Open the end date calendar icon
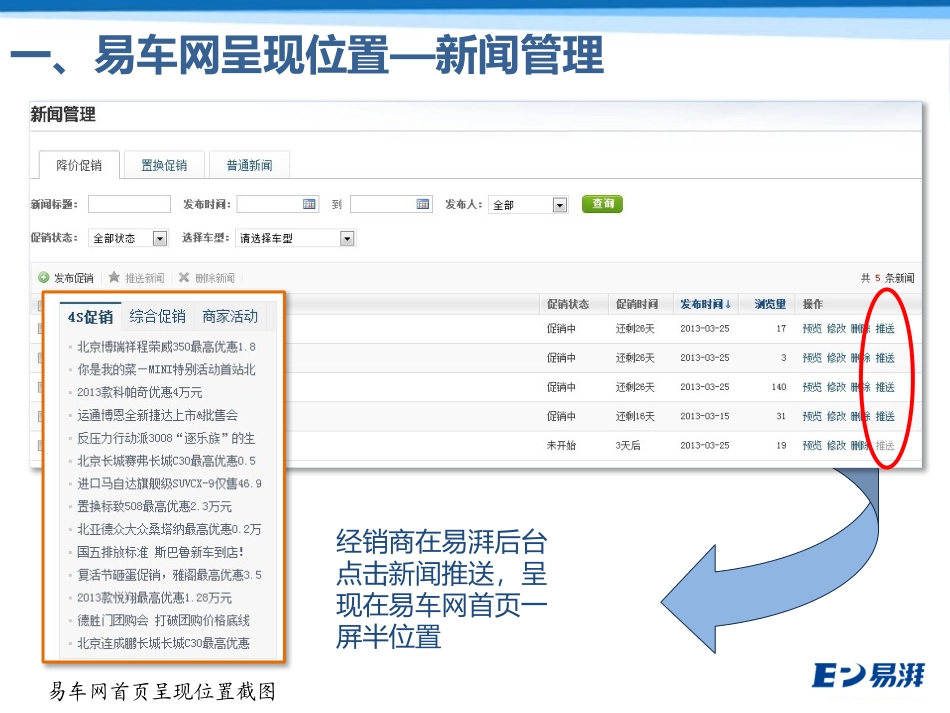Viewport: 950px width, 713px height. tap(423, 204)
